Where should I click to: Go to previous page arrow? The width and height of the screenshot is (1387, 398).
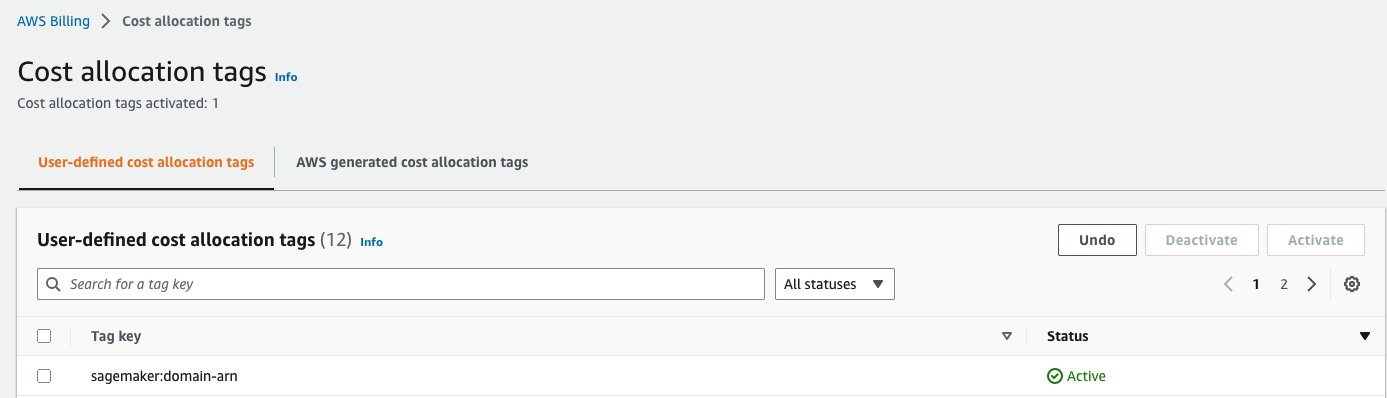(x=1228, y=284)
